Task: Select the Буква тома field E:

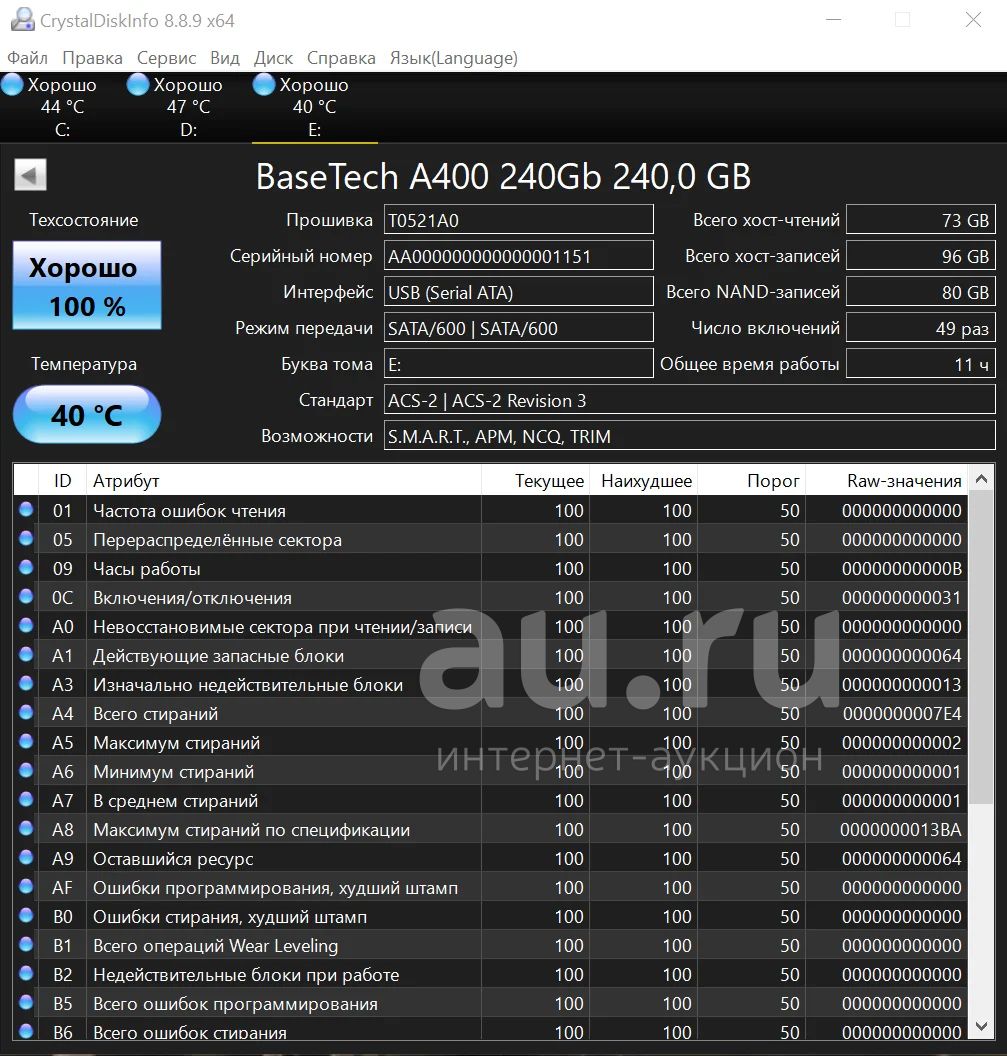Action: click(x=519, y=364)
